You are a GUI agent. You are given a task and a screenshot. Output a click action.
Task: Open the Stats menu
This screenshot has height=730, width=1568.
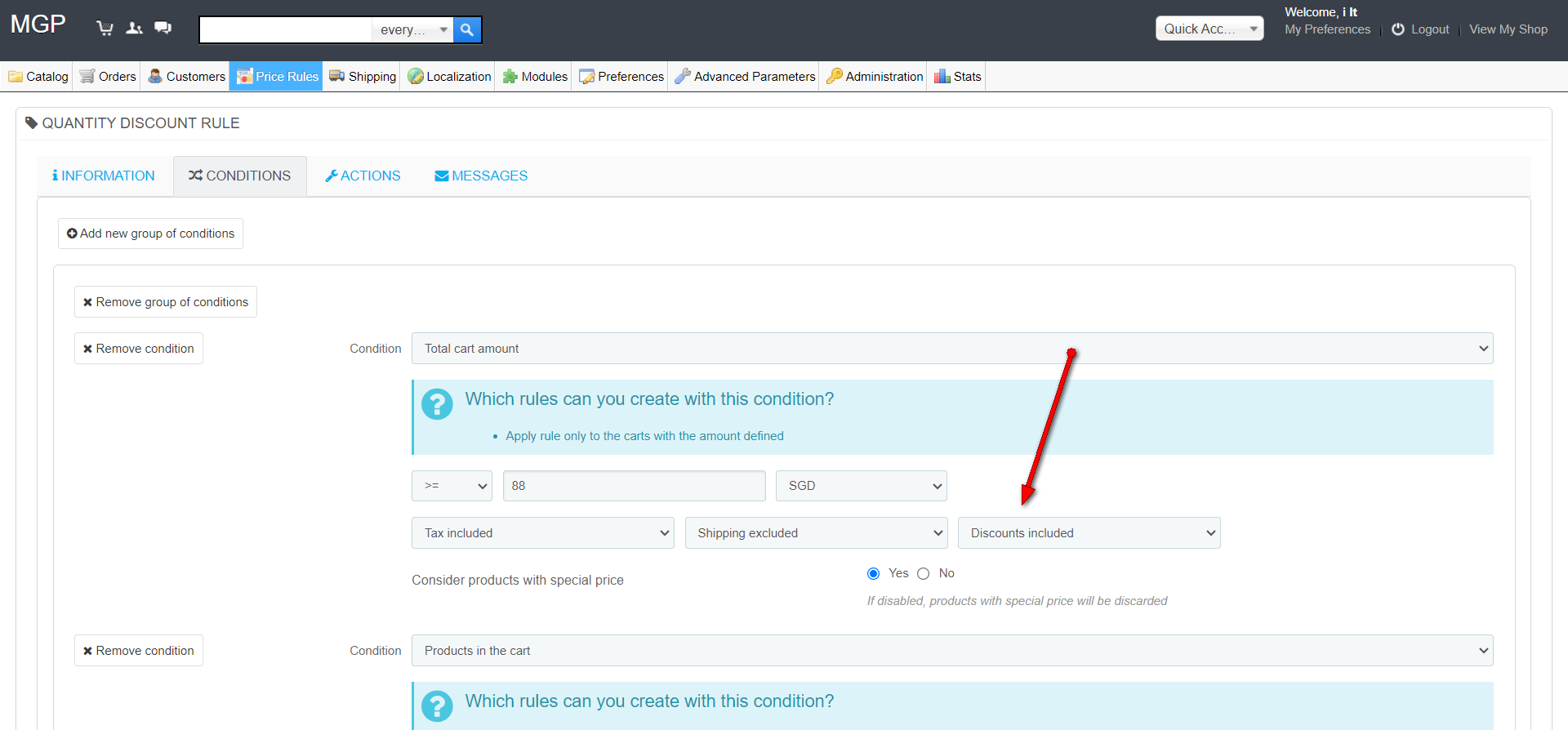[958, 77]
